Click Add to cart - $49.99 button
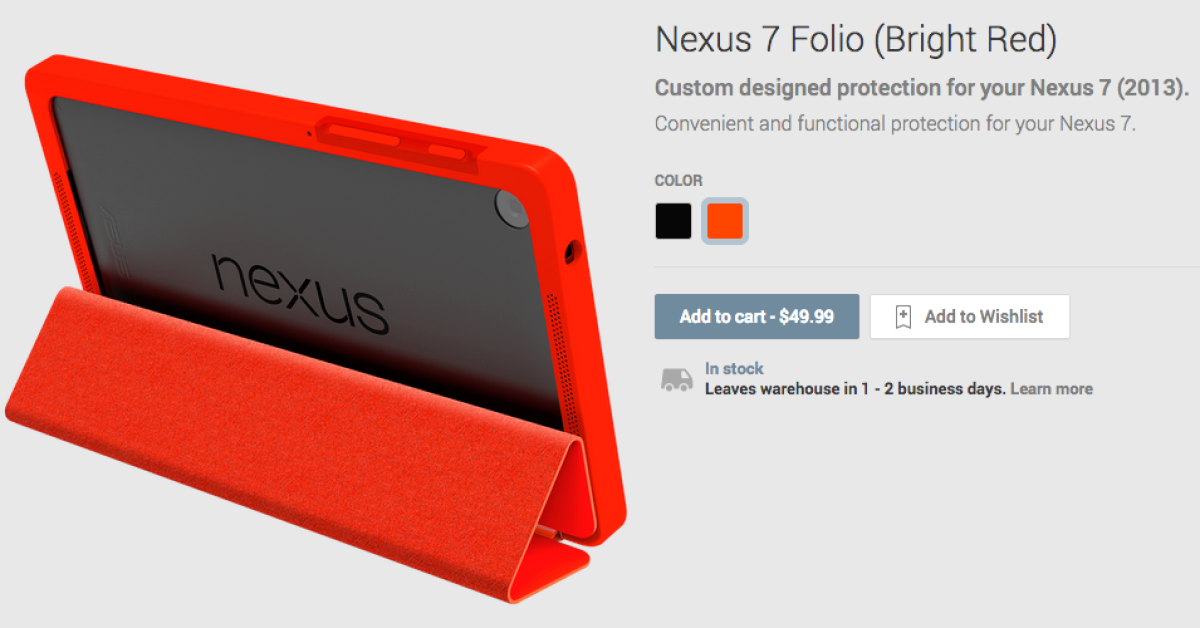The image size is (1200, 628). pyautogui.click(x=757, y=316)
